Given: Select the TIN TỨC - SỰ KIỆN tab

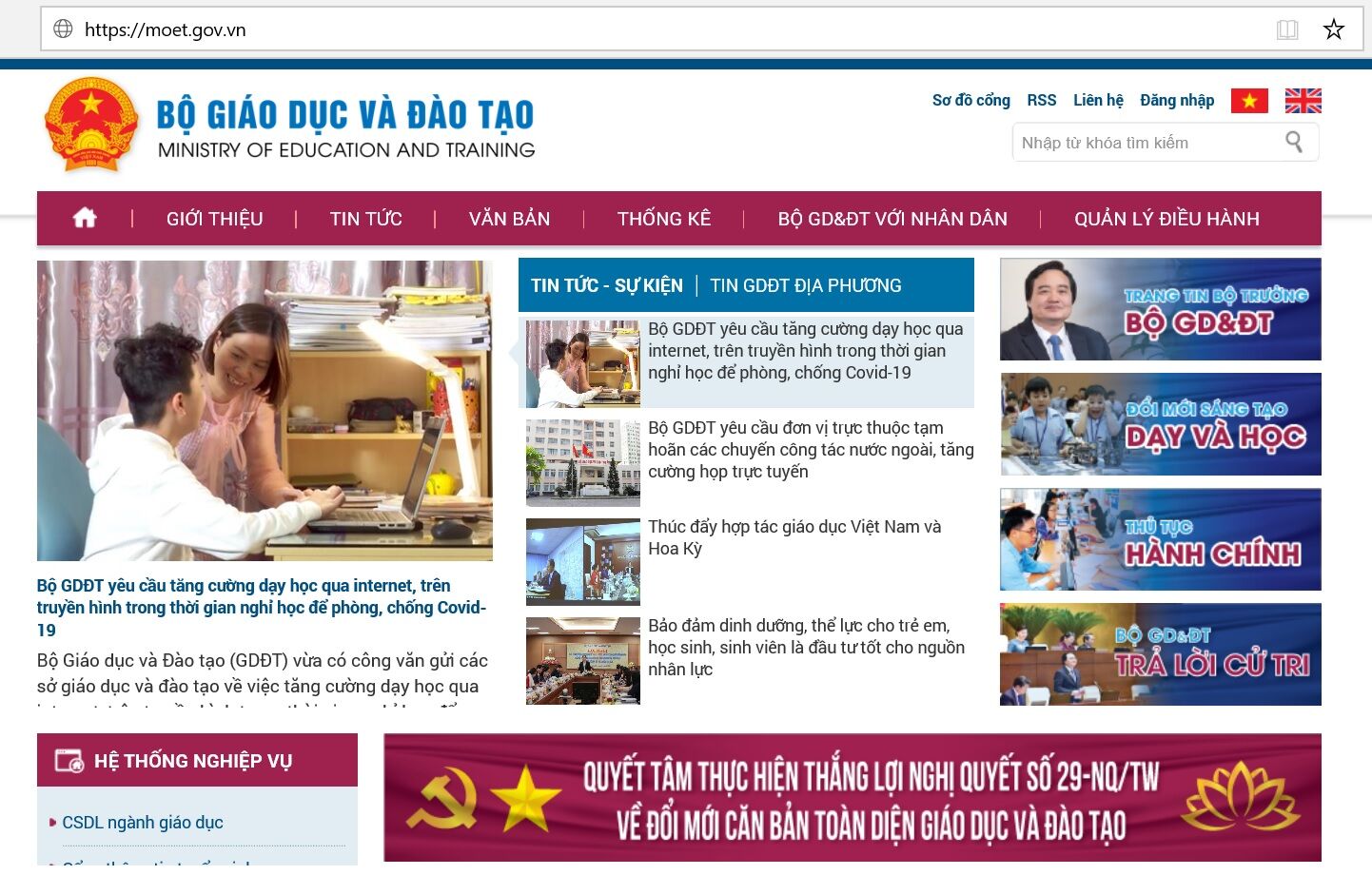Looking at the screenshot, I should [x=606, y=285].
